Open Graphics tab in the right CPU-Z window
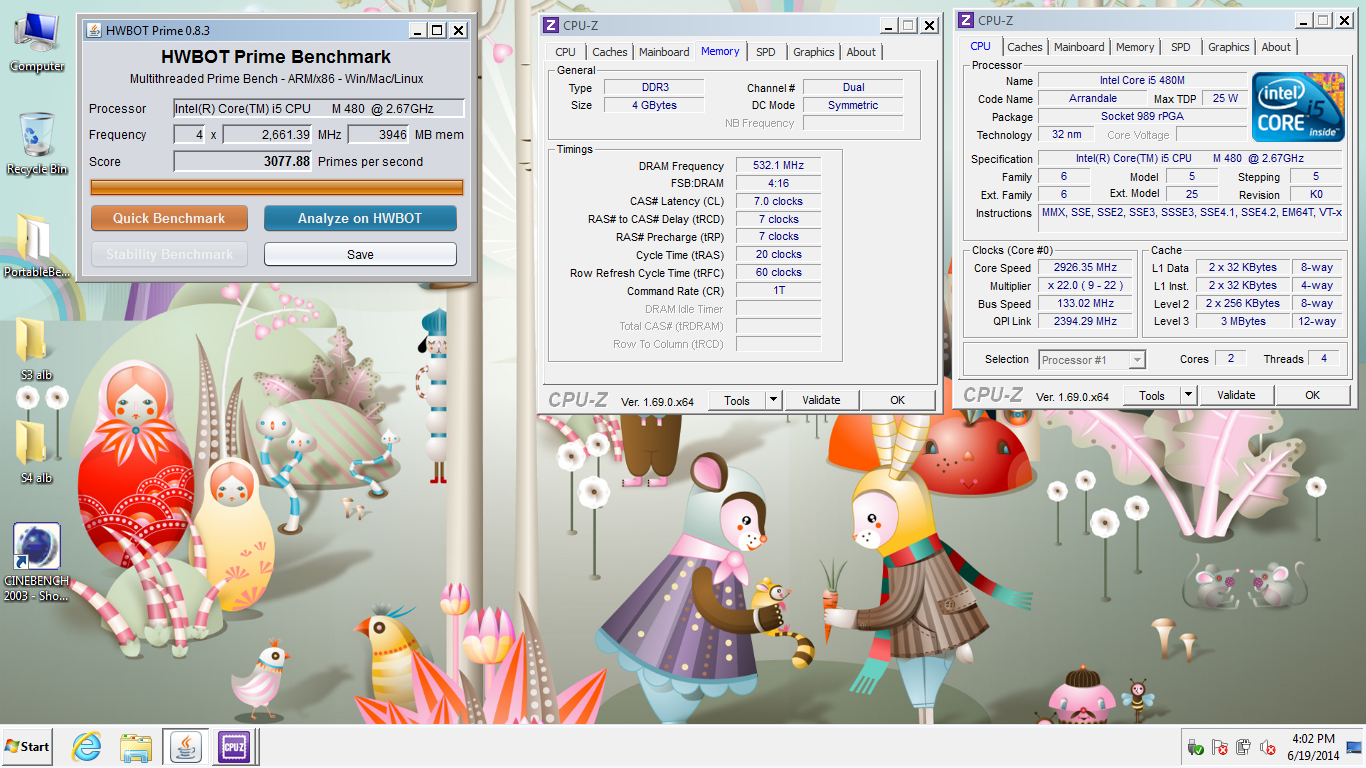Viewport: 1366px width, 768px height. [1228, 47]
